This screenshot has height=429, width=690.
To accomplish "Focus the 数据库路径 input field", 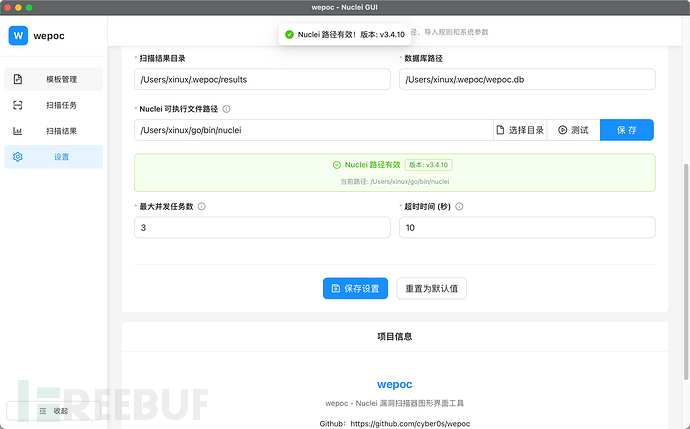I will coord(527,79).
